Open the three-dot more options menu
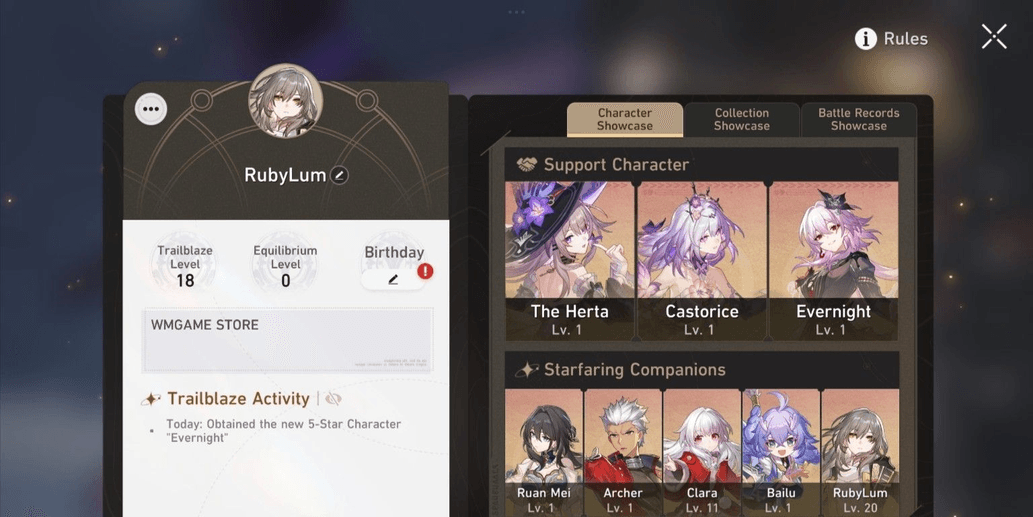The image size is (1033, 517). point(151,109)
